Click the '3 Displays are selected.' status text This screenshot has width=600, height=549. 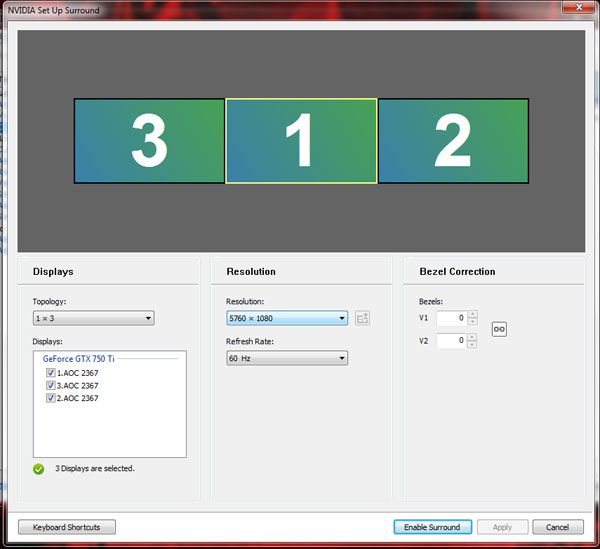(95, 469)
